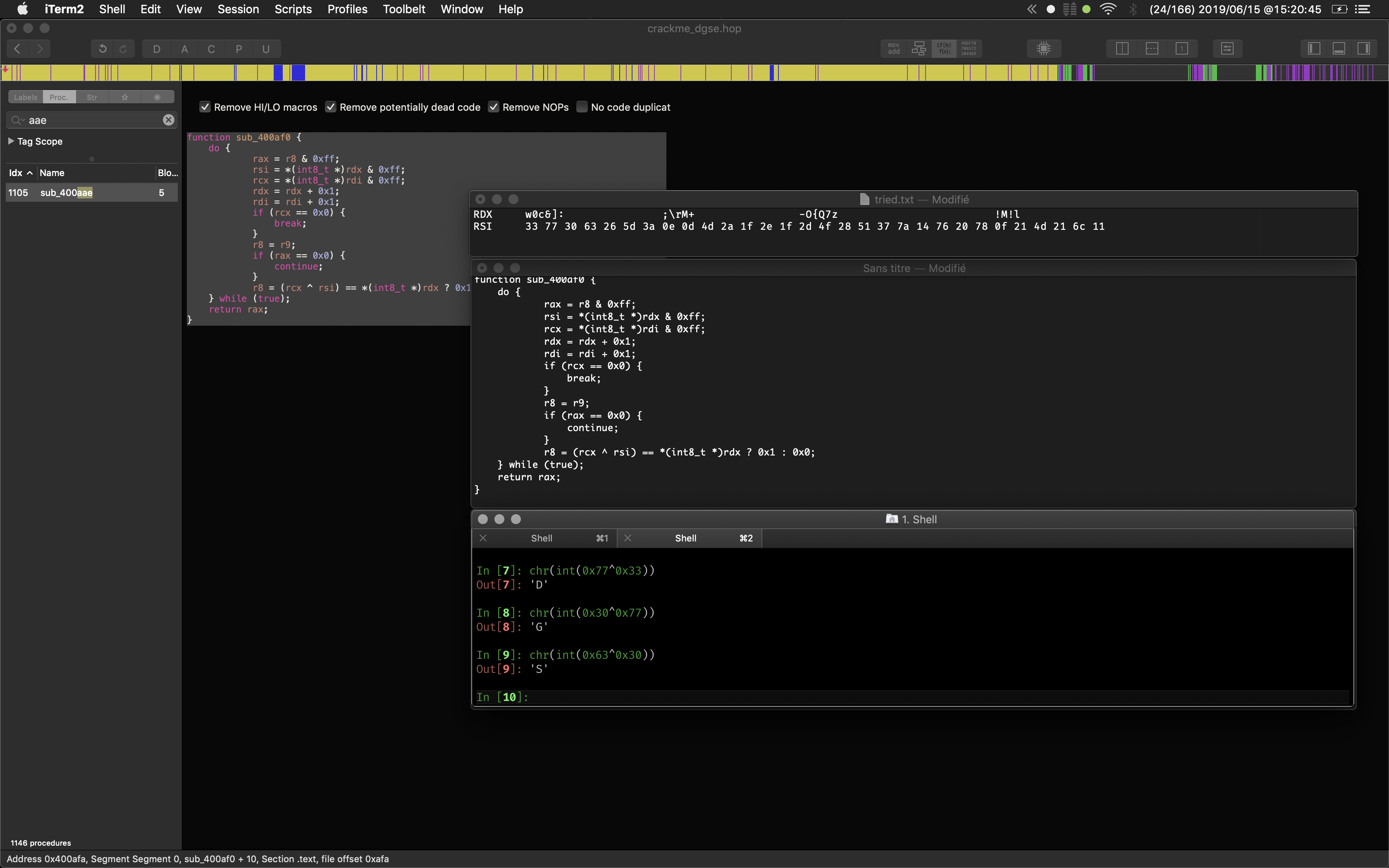
Task: Close the first Shell tab
Action: [x=483, y=538]
